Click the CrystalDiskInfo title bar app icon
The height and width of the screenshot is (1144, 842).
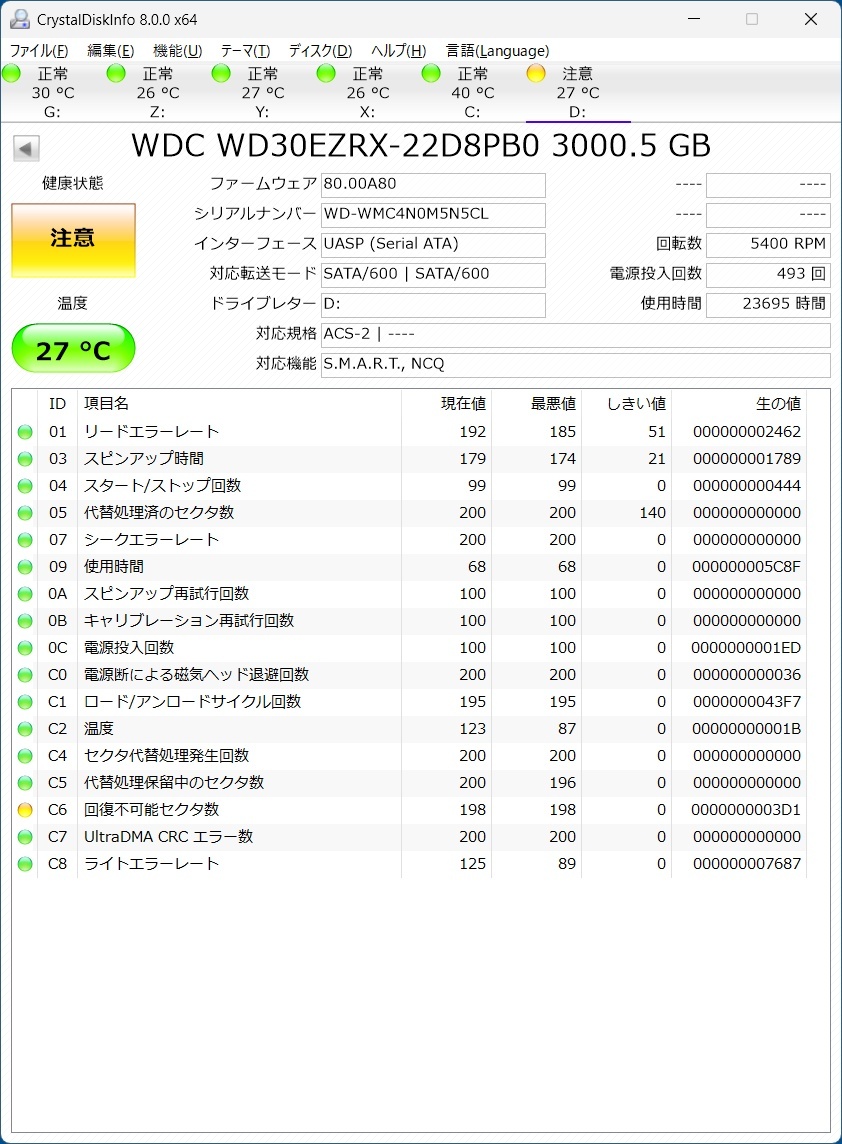click(x=19, y=19)
